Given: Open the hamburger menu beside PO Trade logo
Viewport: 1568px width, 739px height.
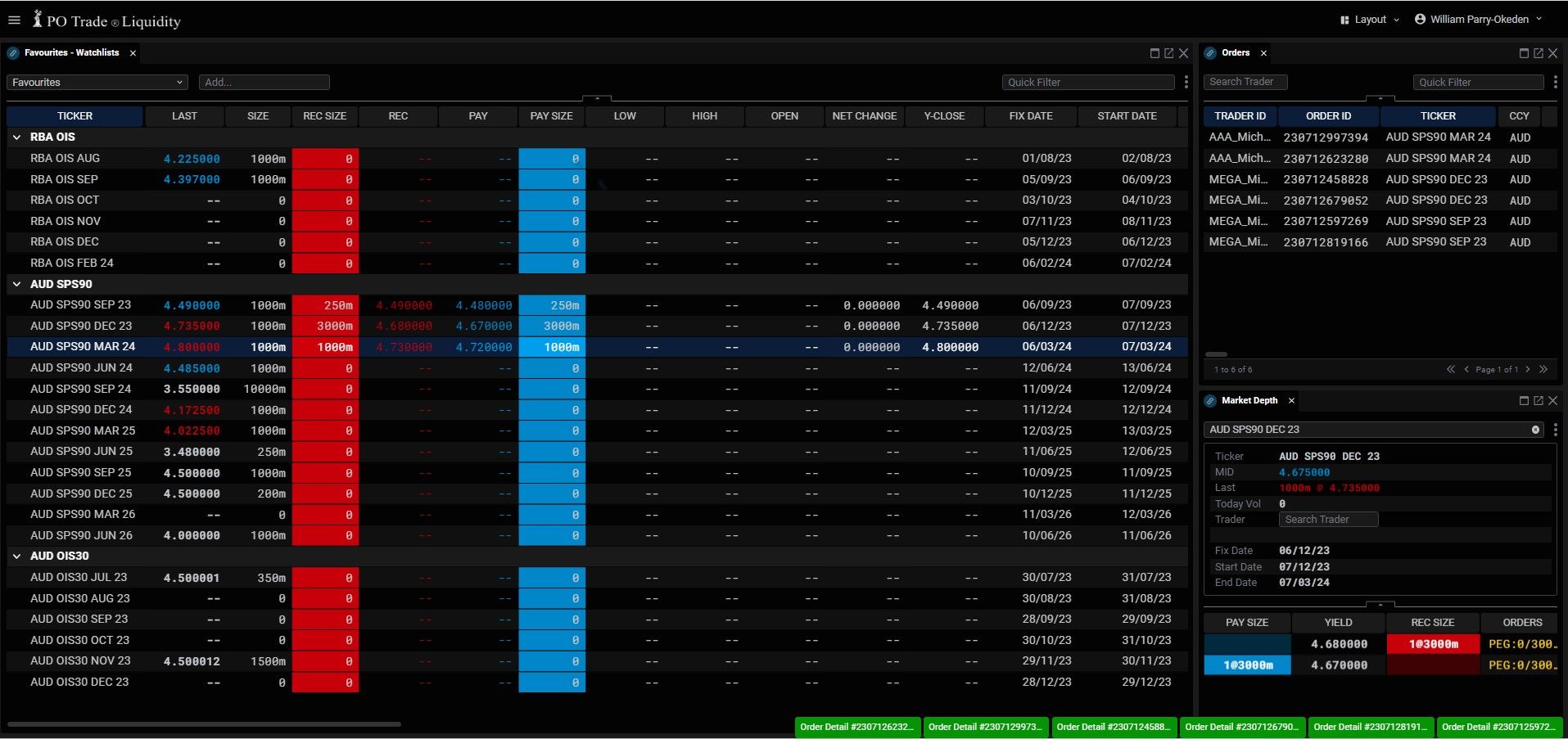Looking at the screenshot, I should point(14,20).
